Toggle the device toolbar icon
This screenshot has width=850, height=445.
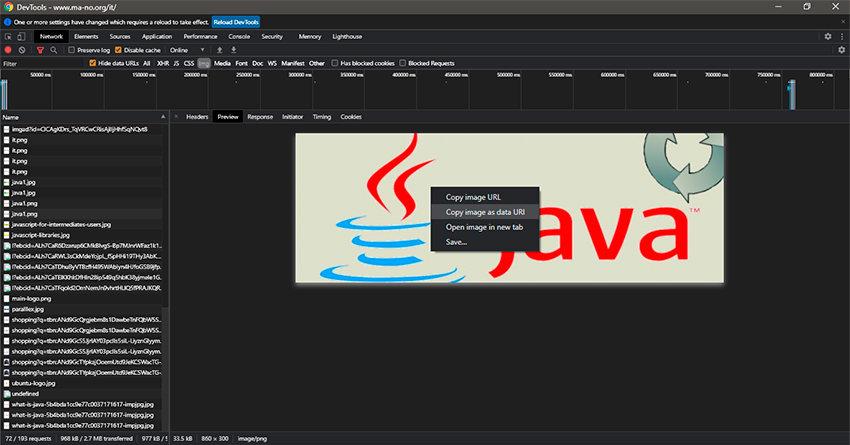(21, 37)
